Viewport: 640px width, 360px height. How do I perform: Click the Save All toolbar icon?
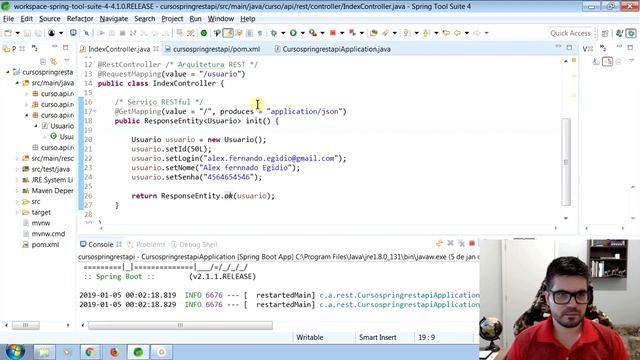pyautogui.click(x=38, y=33)
